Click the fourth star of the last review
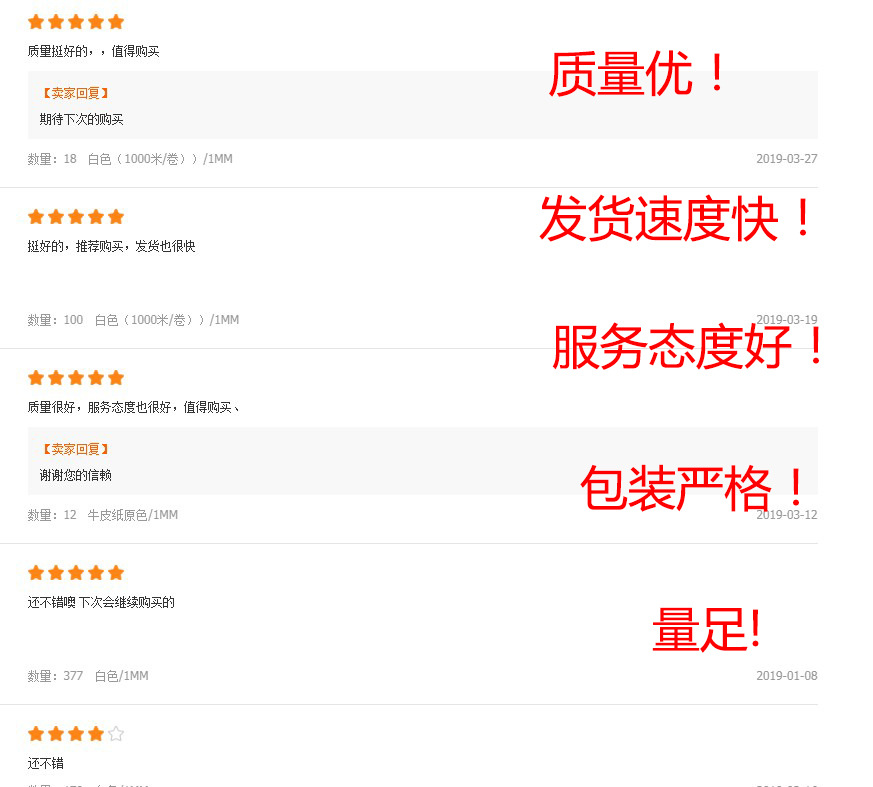873x787 pixels. (x=96, y=734)
